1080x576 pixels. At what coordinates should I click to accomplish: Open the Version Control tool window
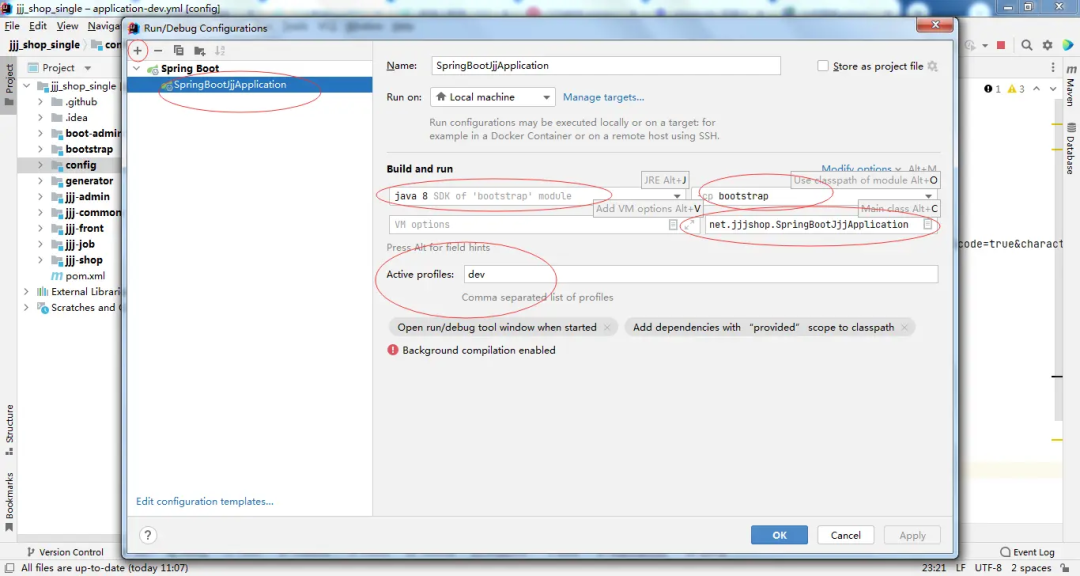[65, 552]
